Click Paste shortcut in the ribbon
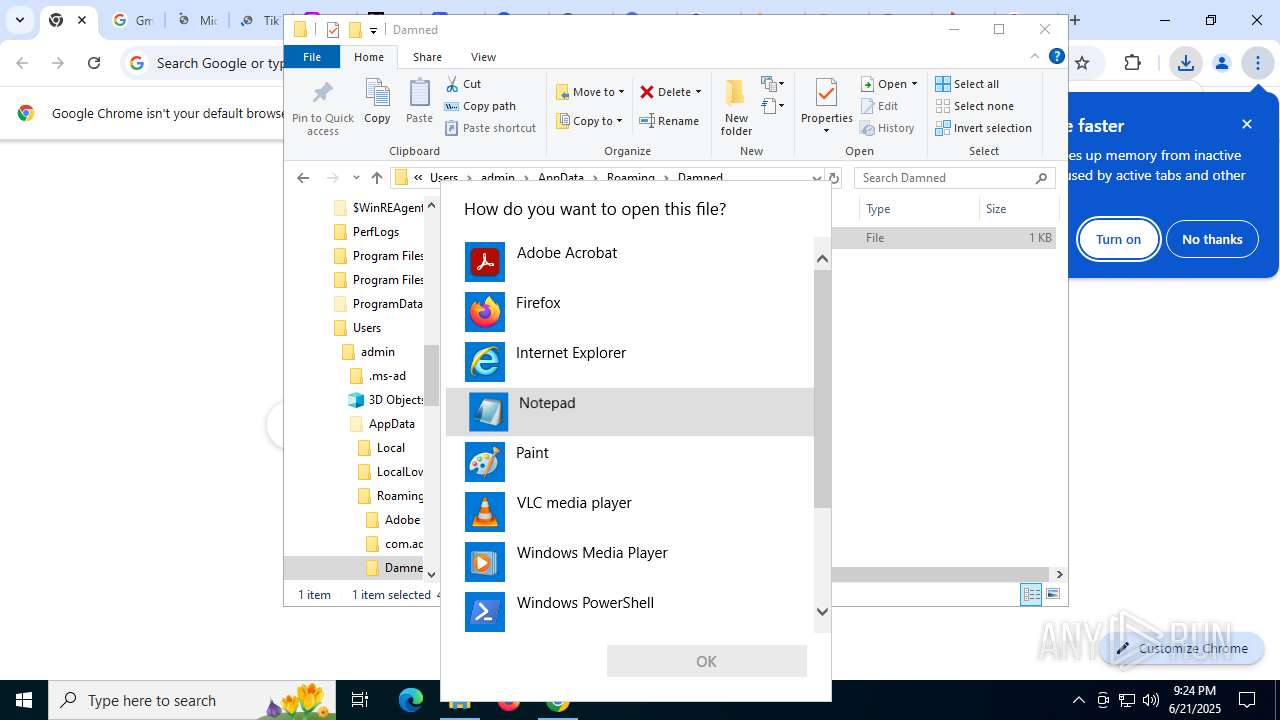The width and height of the screenshot is (1280, 720). (491, 128)
